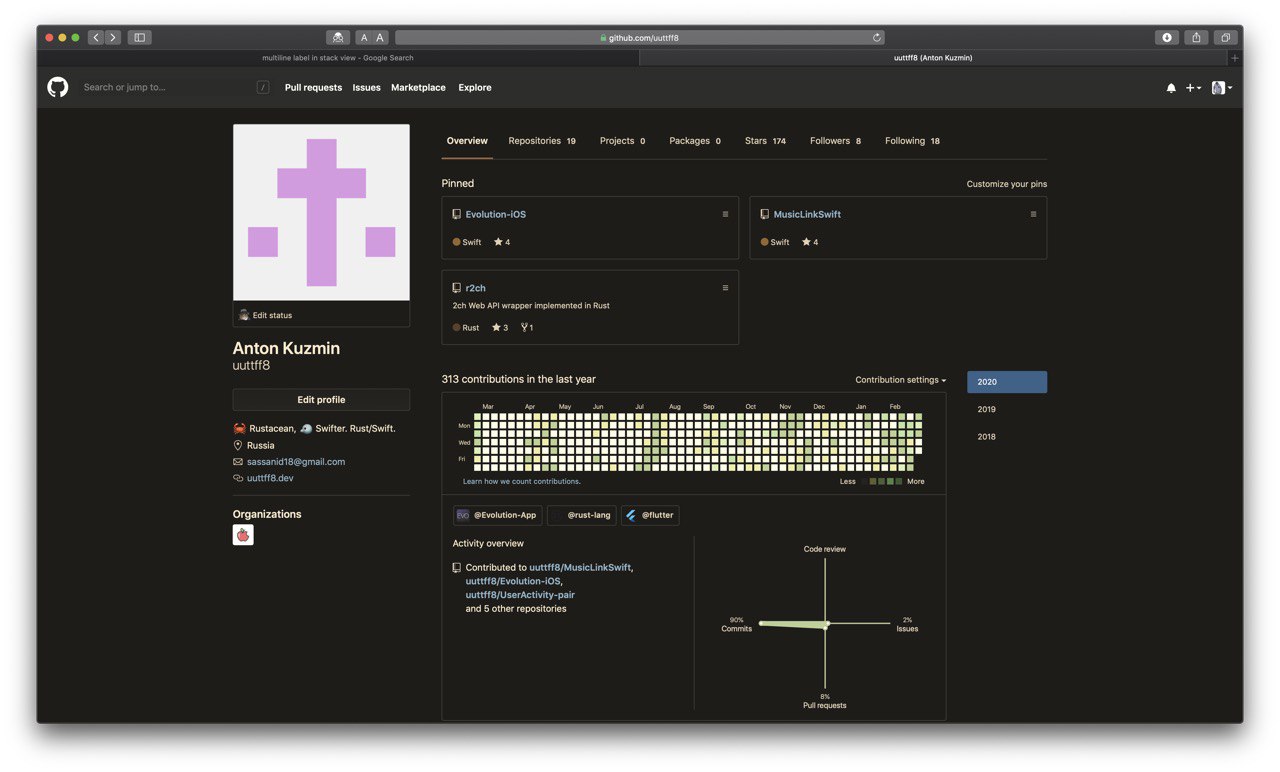Click Safari share button

(x=1196, y=37)
